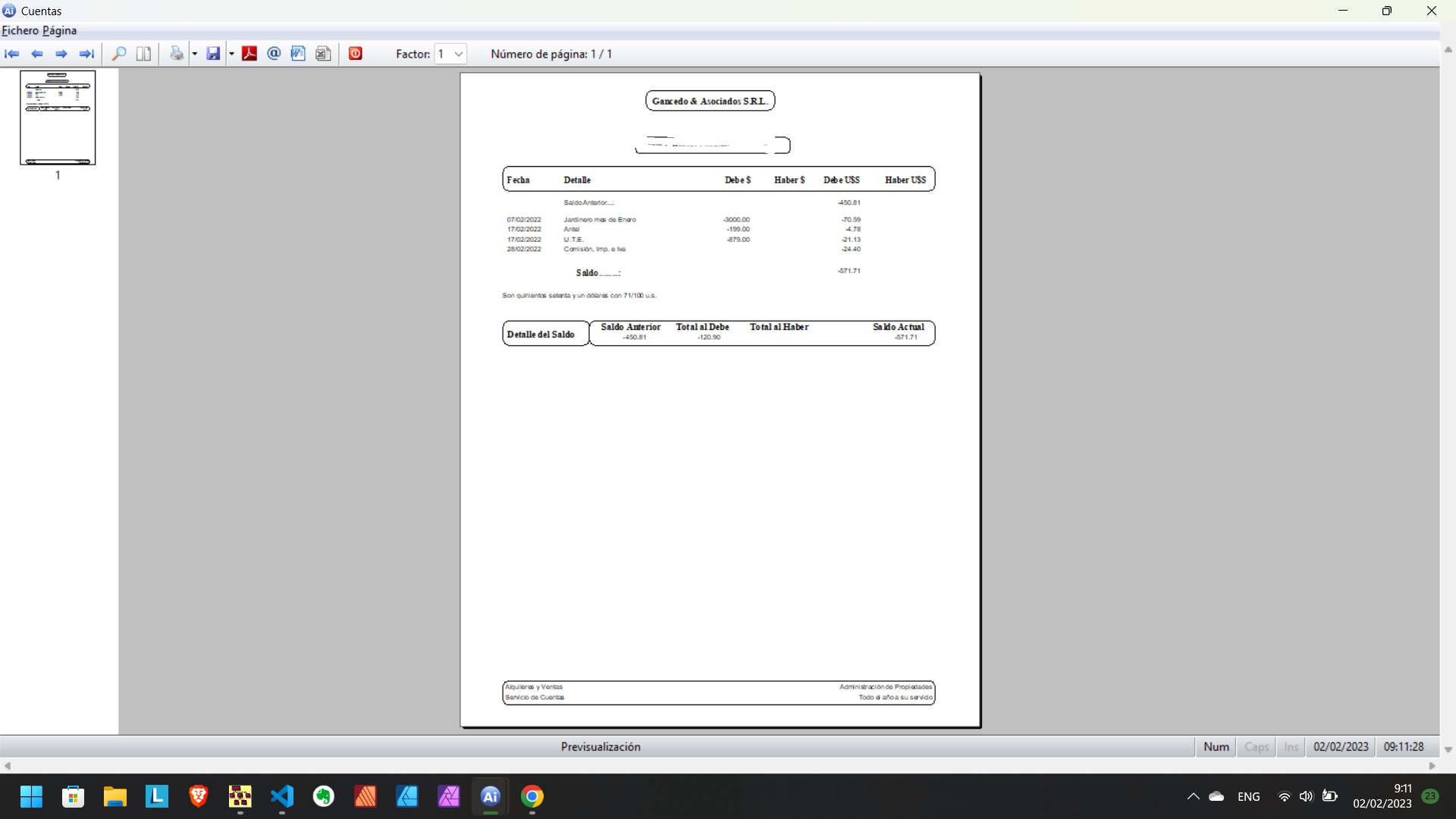This screenshot has height=819, width=1456.
Task: Open the Página menu
Action: point(59,30)
